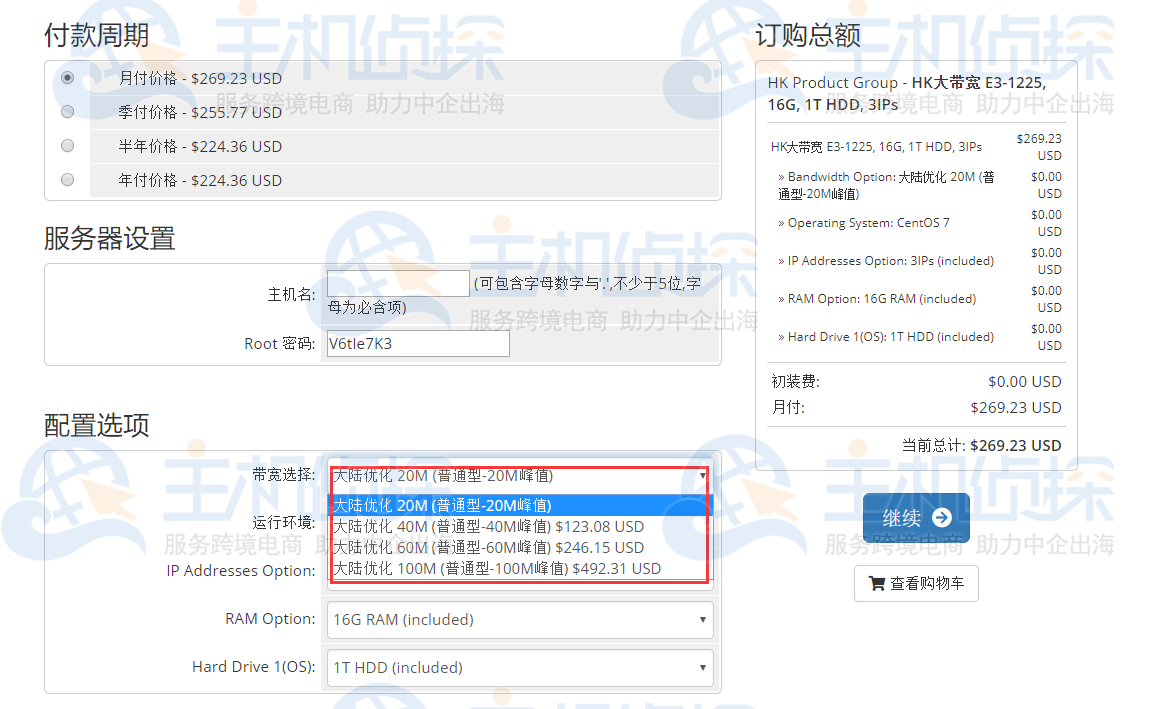This screenshot has height=709, width=1152.
Task: Select quarterly price $255.77 USD radio button
Action: pos(68,112)
